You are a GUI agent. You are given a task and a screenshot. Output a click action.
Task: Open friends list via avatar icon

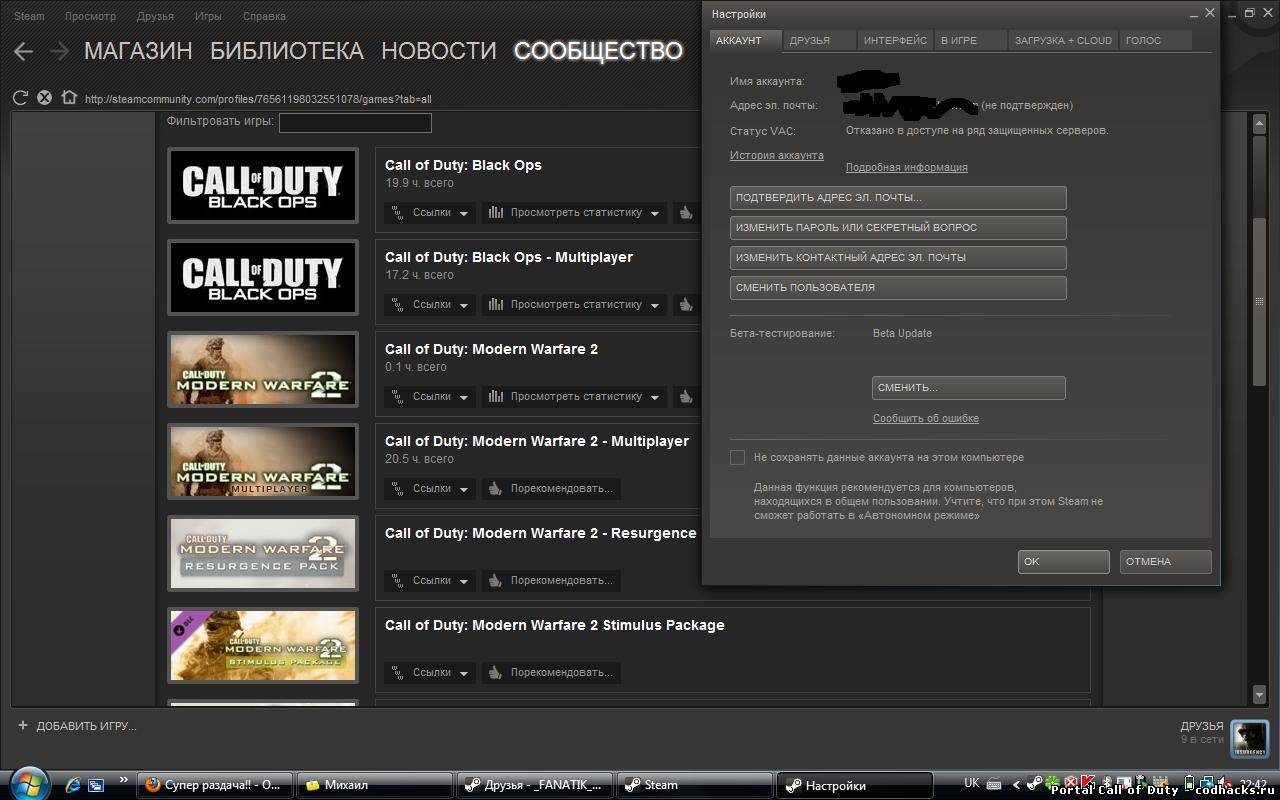pos(1249,738)
